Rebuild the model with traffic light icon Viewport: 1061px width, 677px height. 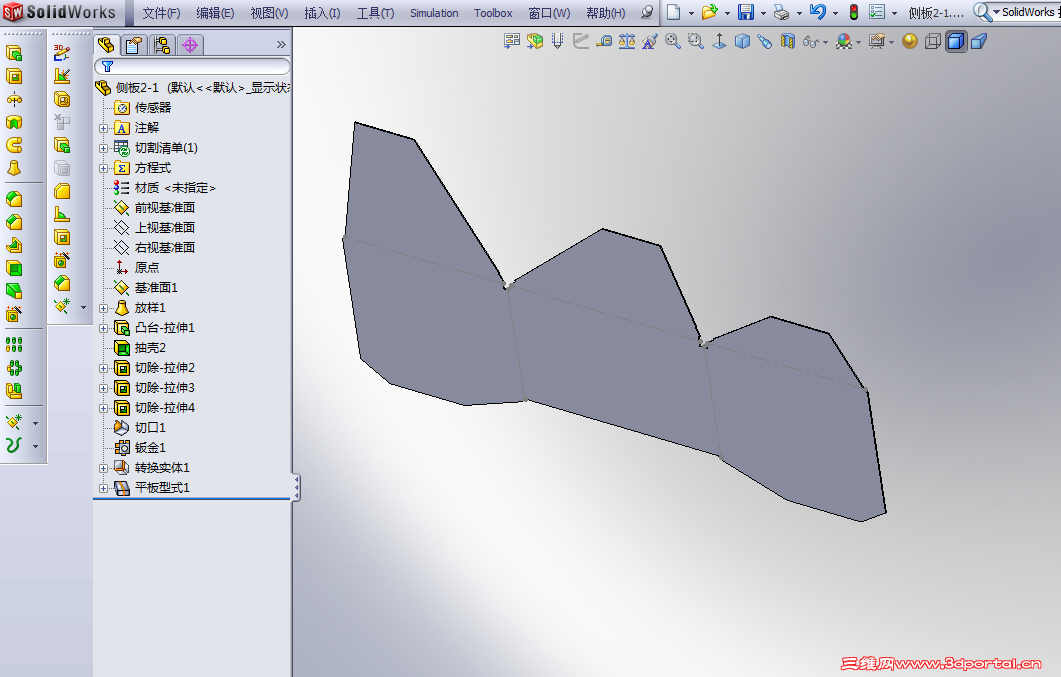(x=854, y=12)
